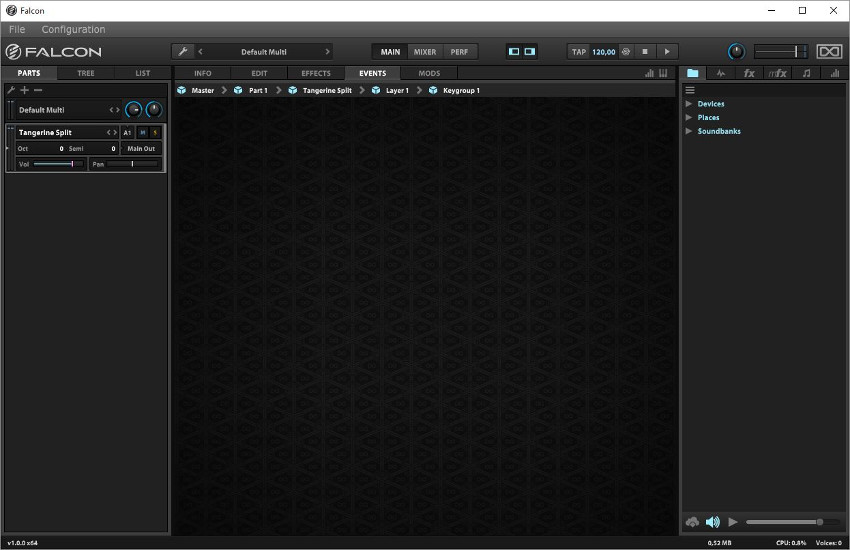Viewport: 850px width, 550px height.
Task: Open the File menu
Action: pyautogui.click(x=17, y=29)
